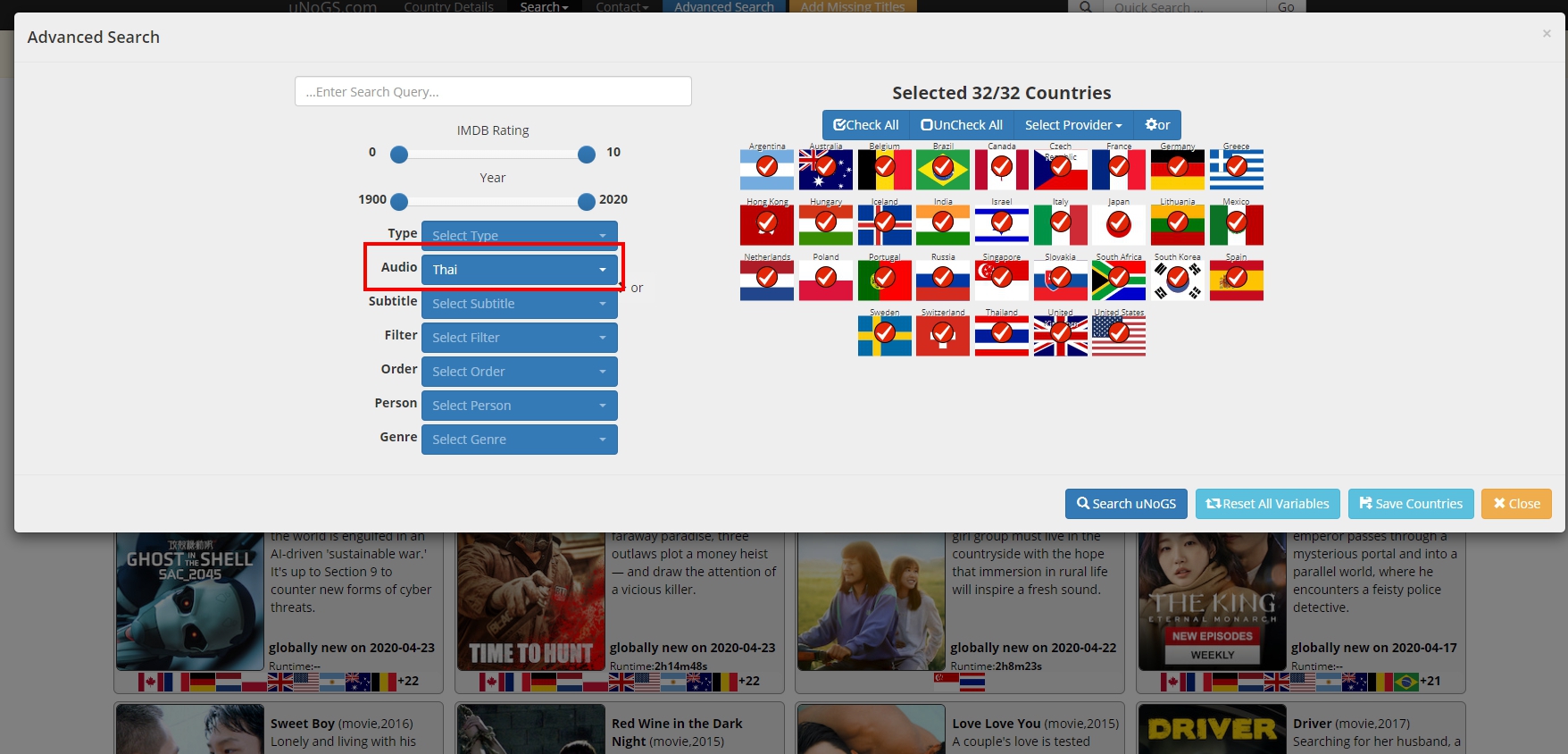Click the Switzerland flag icon

(943, 335)
